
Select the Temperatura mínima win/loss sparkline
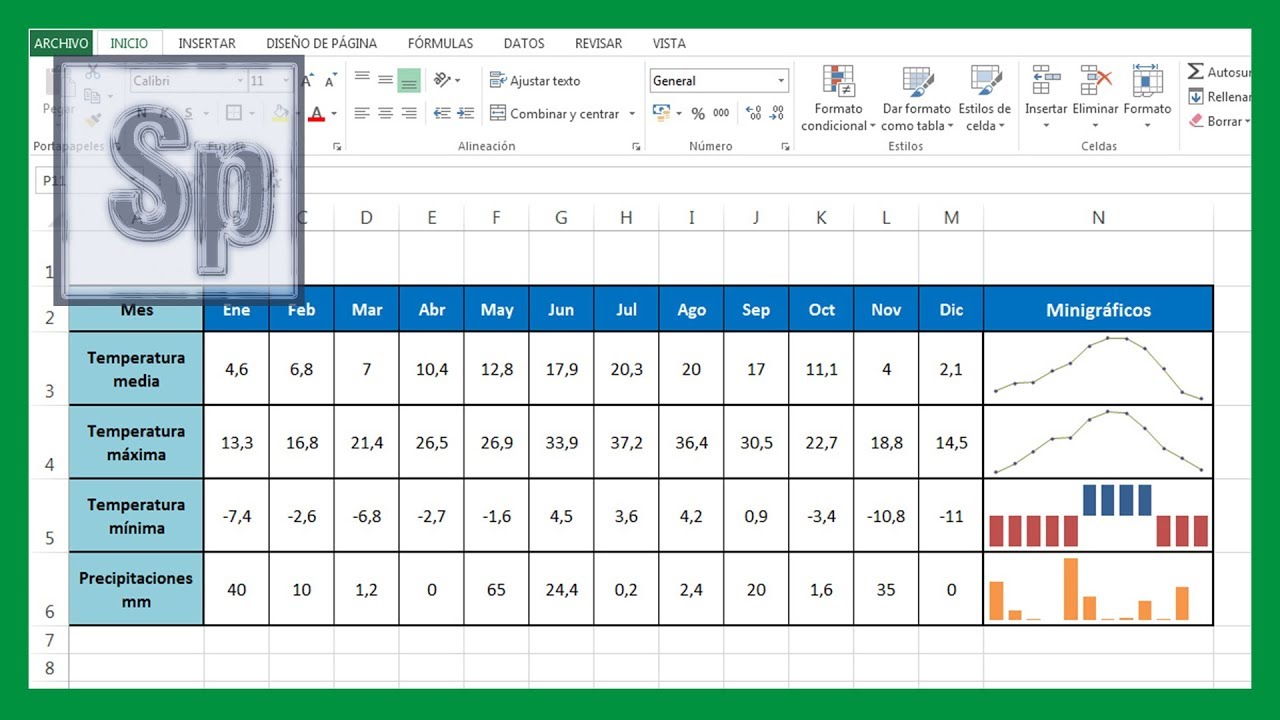tap(1098, 516)
